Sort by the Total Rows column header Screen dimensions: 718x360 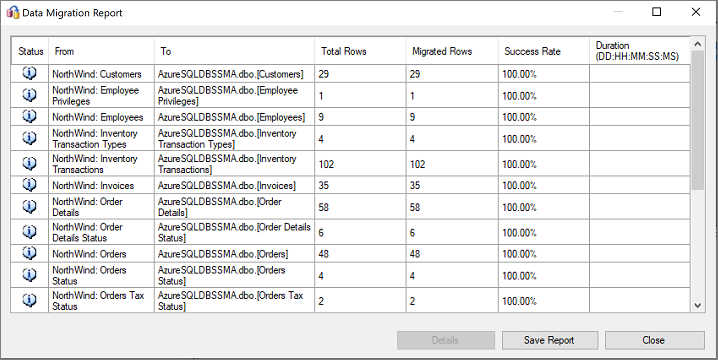click(360, 51)
